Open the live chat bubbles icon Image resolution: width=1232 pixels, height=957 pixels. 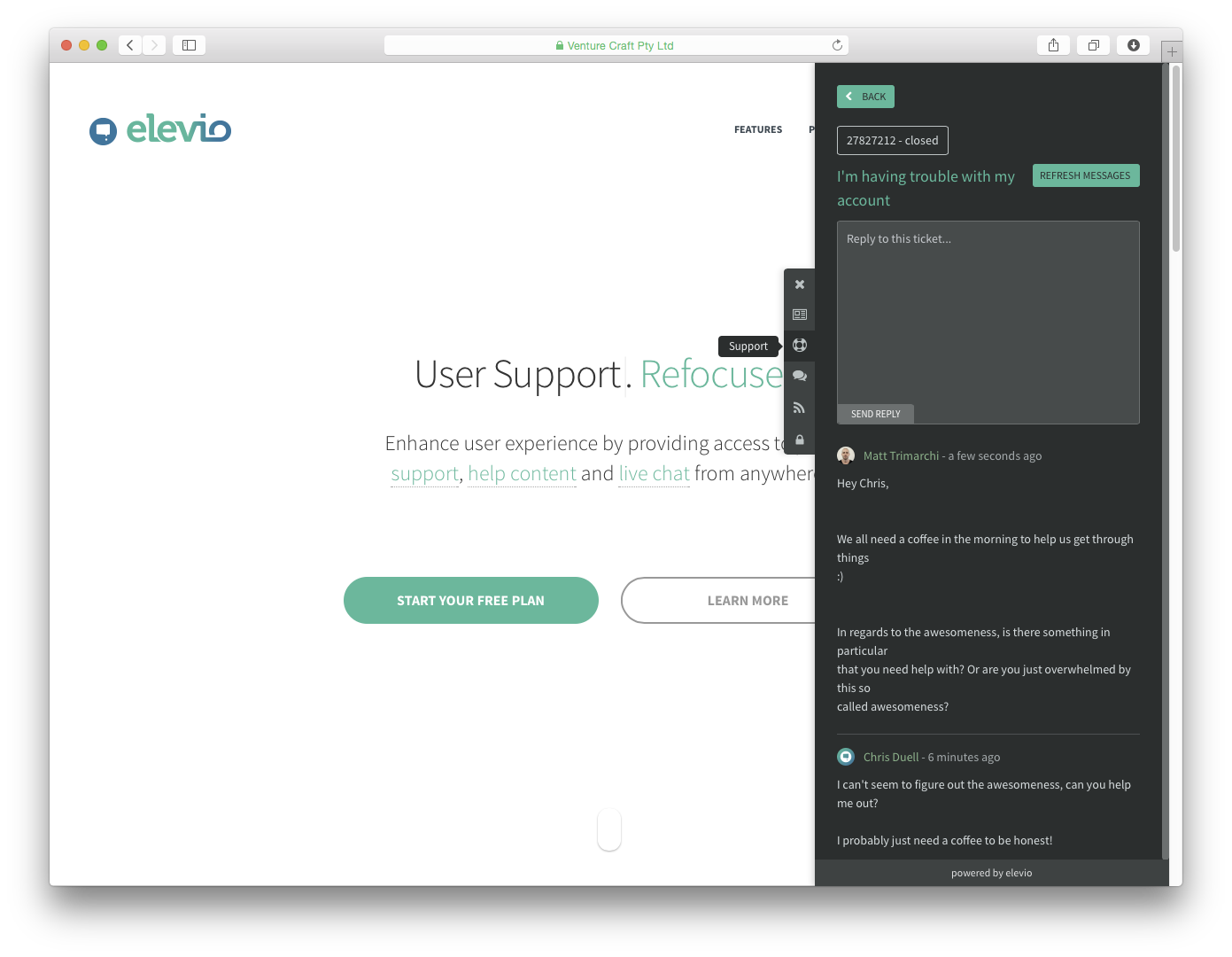[800, 376]
